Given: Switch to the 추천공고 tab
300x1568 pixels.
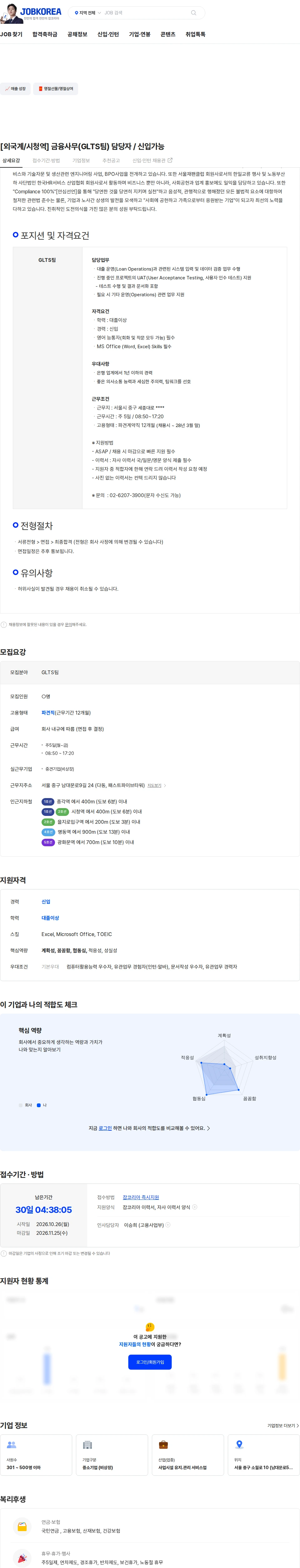Looking at the screenshot, I should click(x=111, y=161).
